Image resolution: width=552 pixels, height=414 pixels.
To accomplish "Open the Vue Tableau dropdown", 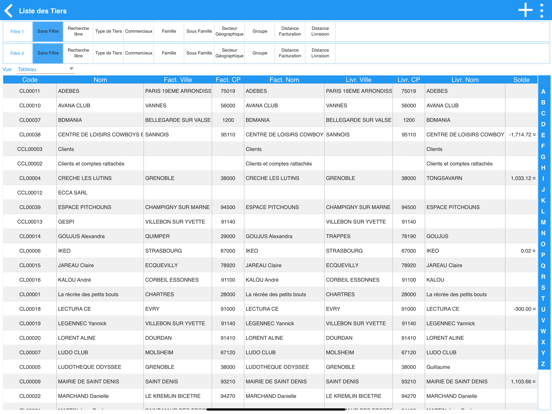I will [46, 69].
